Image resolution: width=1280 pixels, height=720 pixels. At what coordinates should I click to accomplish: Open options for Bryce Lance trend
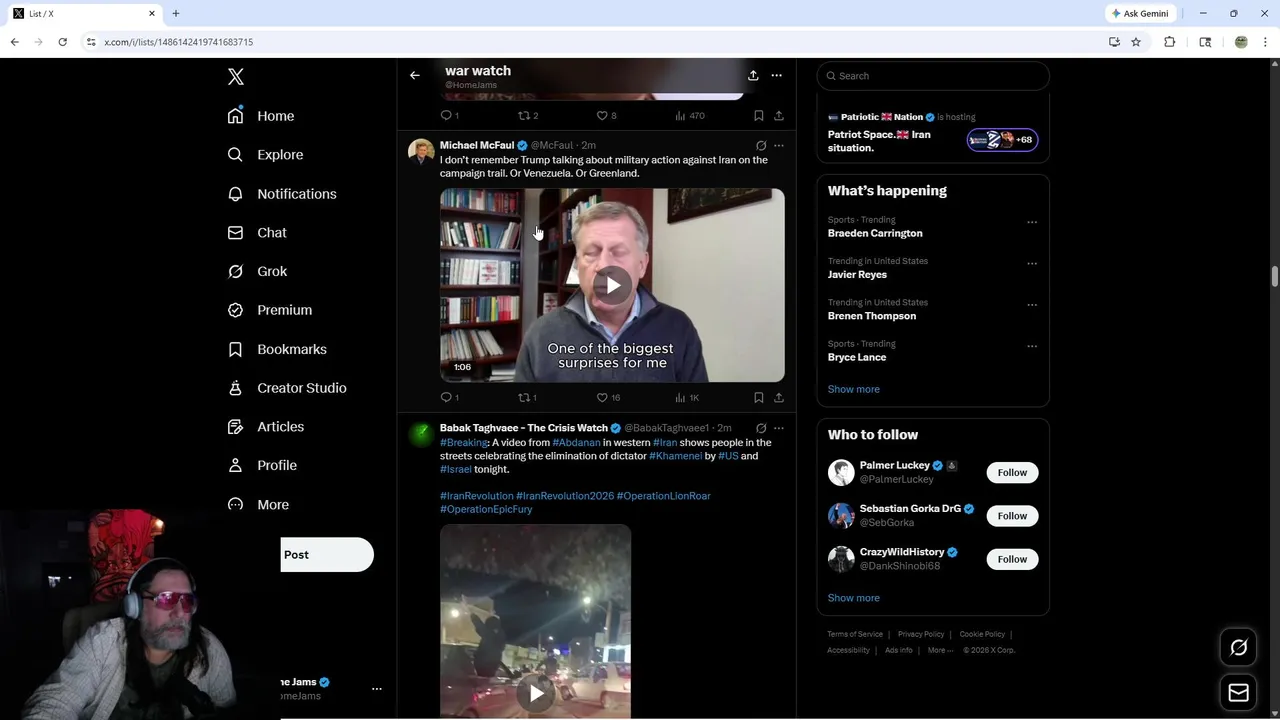[1032, 346]
